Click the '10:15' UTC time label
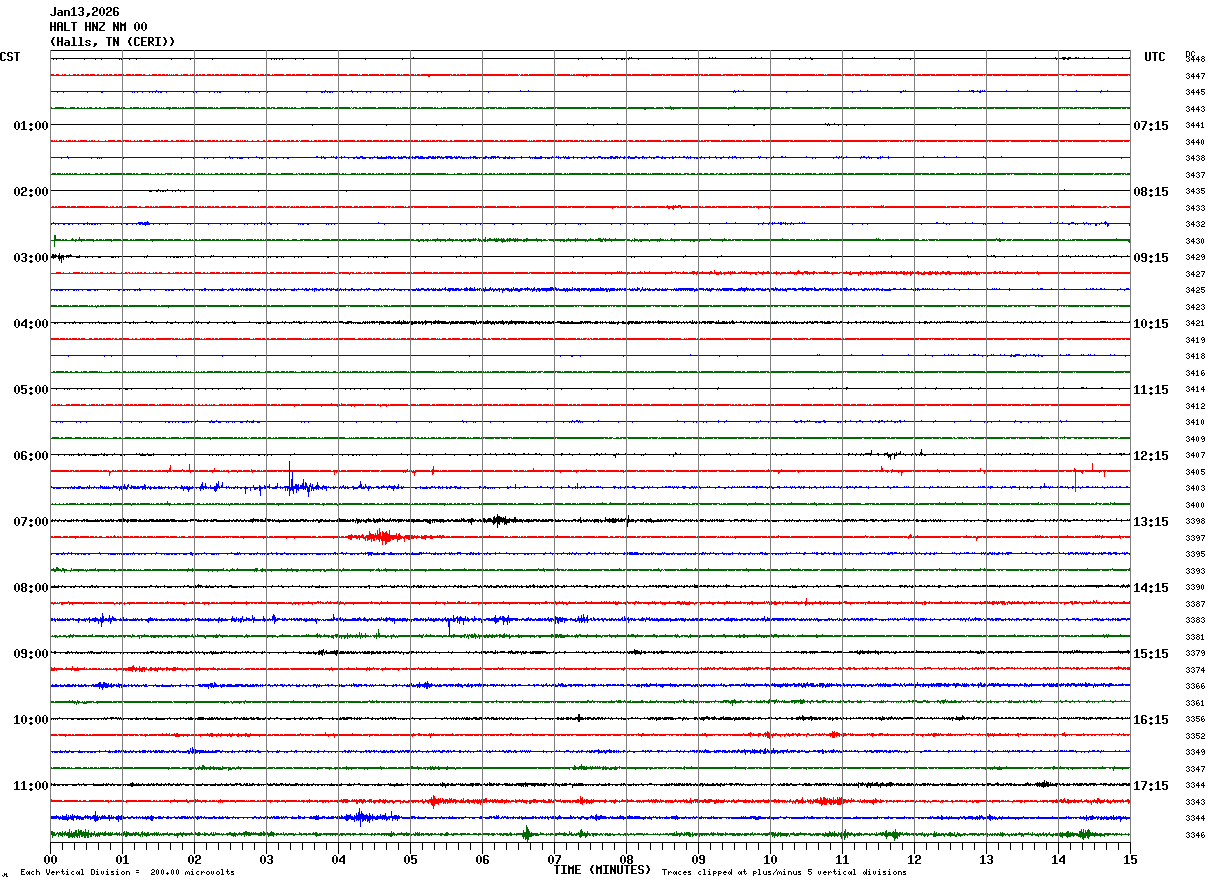Viewport: 1210px width, 886px height. point(1151,324)
